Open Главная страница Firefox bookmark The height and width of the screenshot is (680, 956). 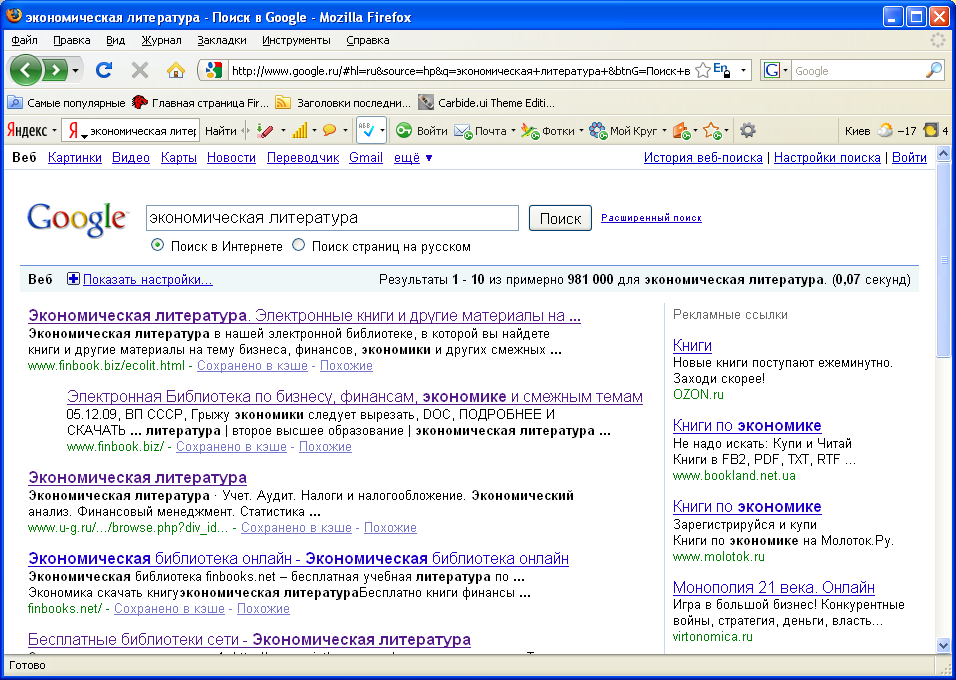click(200, 103)
